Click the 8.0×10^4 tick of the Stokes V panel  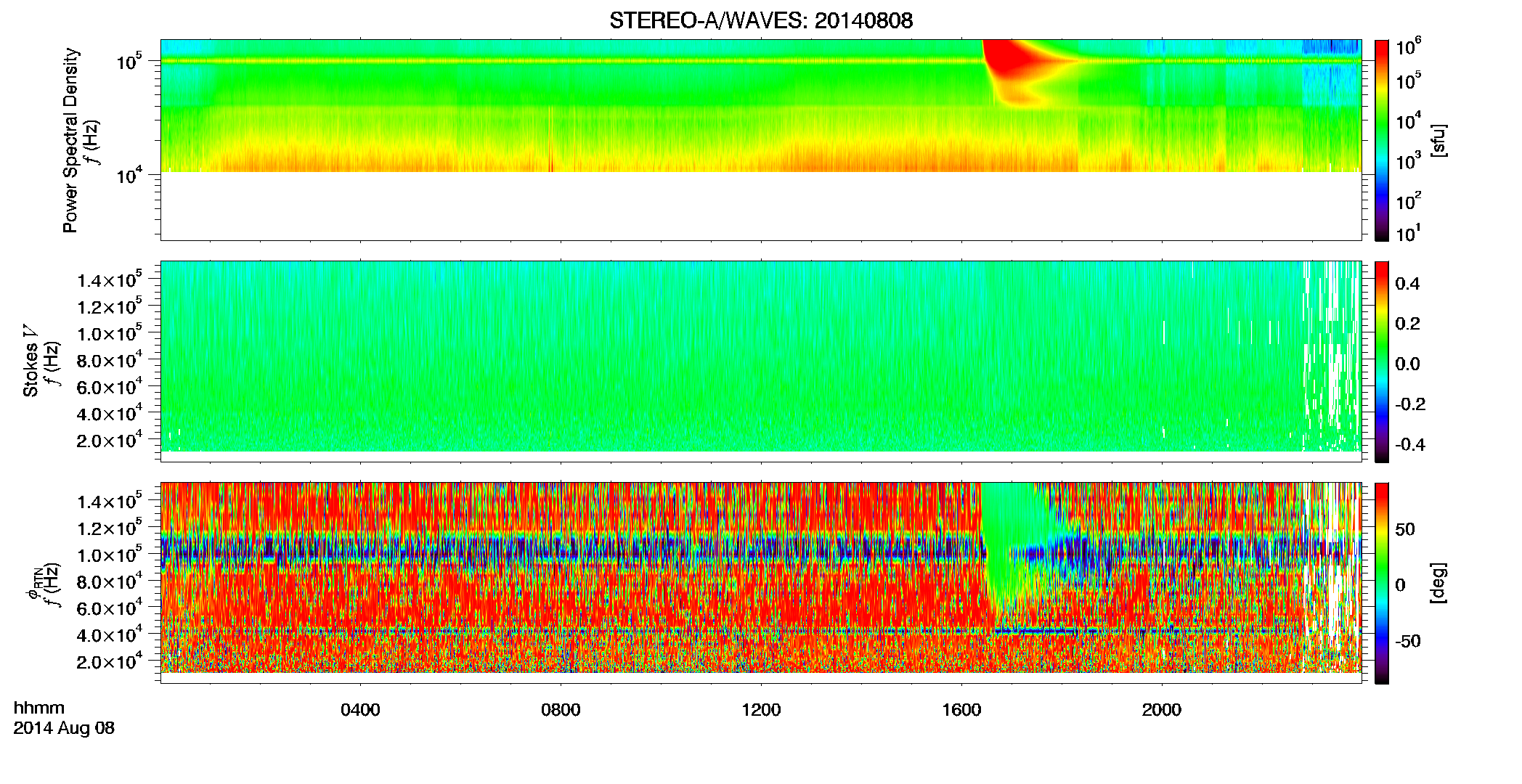110,361
